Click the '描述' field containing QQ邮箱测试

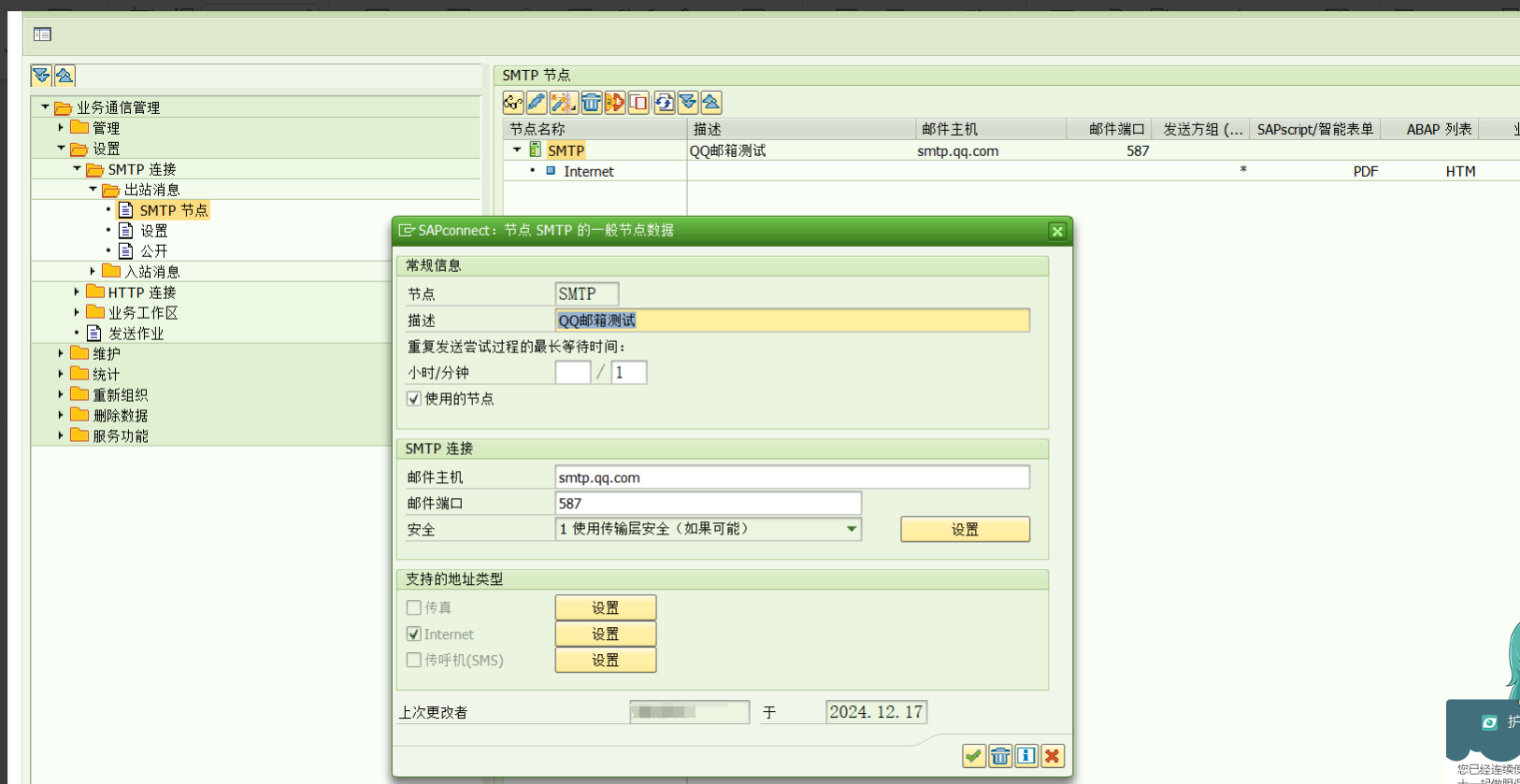point(793,321)
